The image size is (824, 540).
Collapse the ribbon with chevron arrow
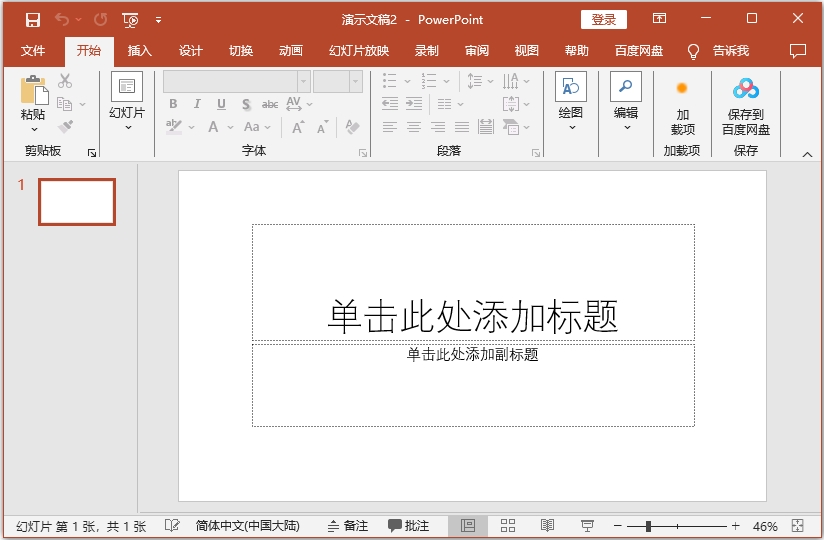807,153
